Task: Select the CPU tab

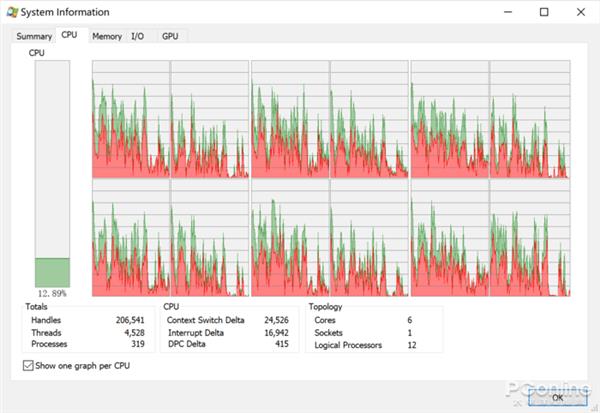Action: tap(69, 35)
